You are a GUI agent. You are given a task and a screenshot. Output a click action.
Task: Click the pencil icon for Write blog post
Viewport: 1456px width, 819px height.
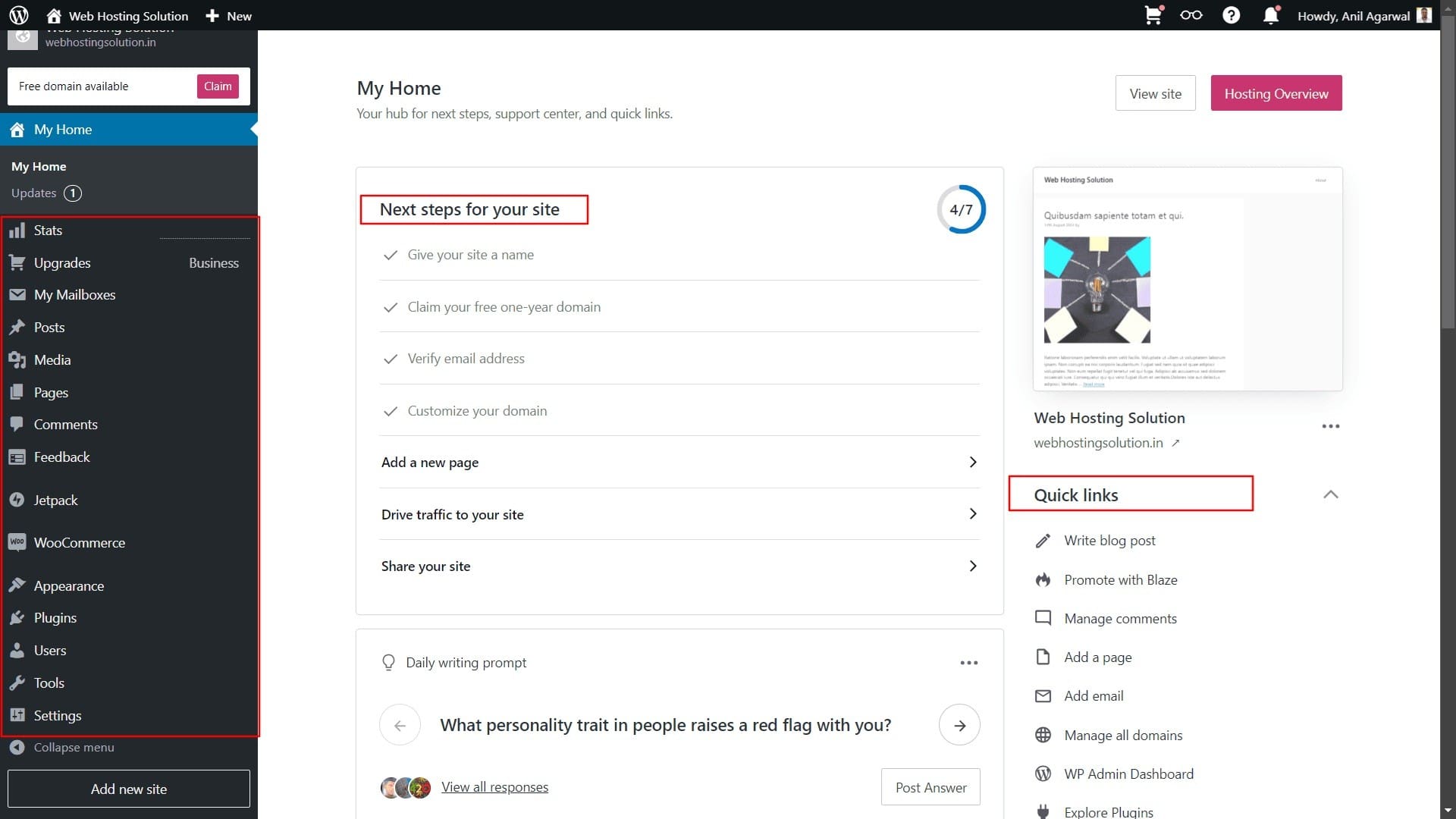pyautogui.click(x=1043, y=541)
